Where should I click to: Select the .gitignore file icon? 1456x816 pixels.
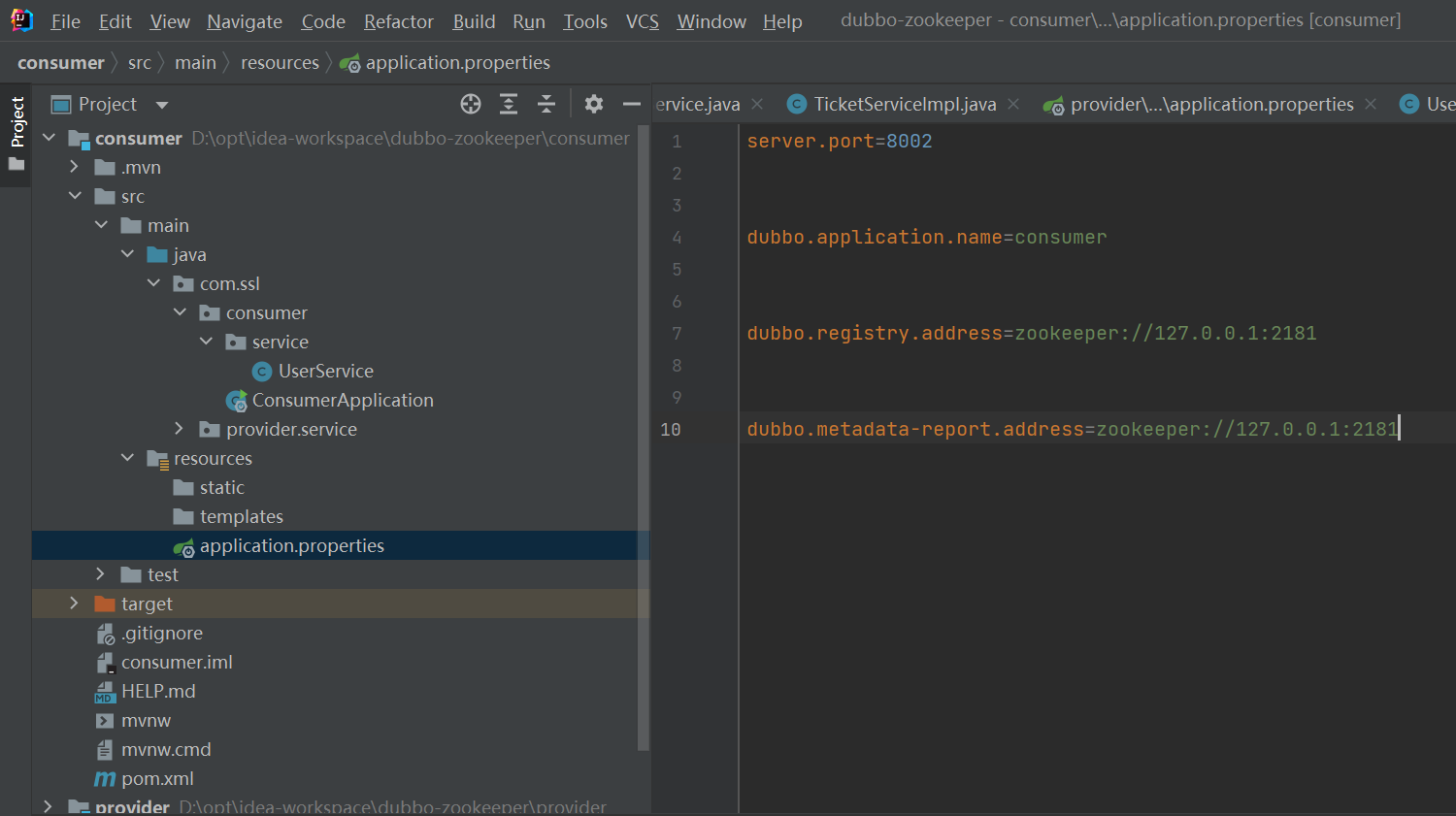pyautogui.click(x=106, y=634)
